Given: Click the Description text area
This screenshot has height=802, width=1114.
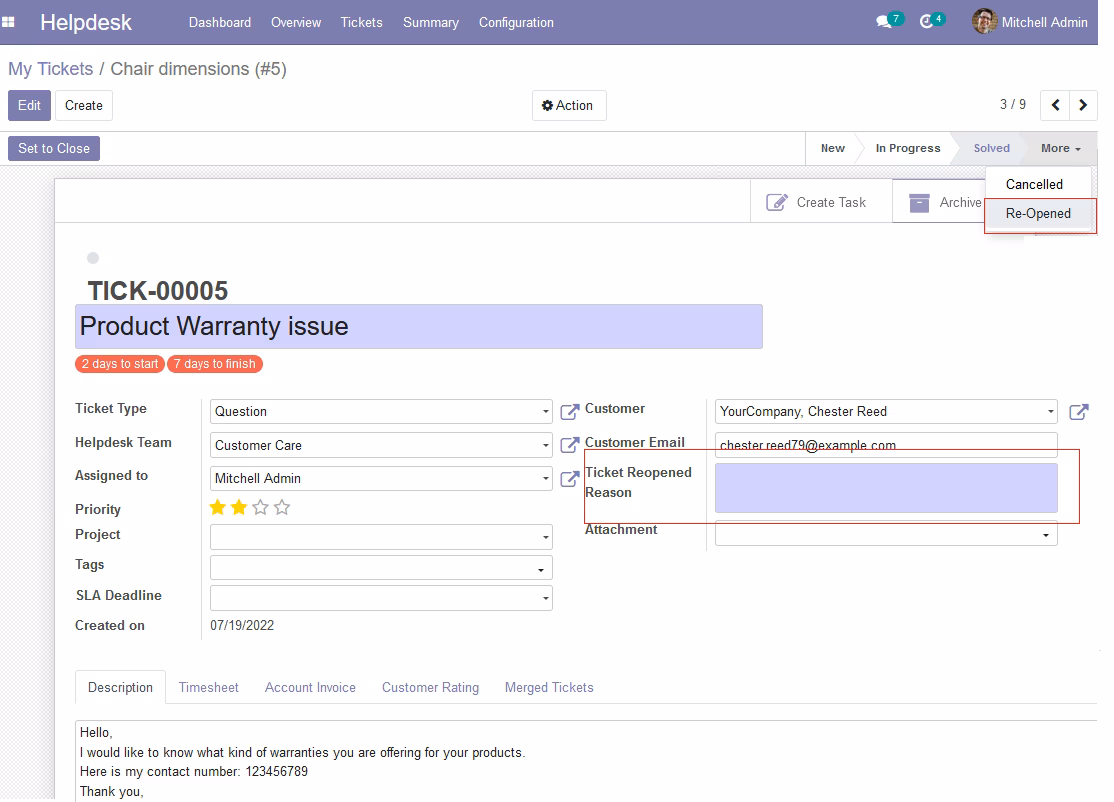Looking at the screenshot, I should 586,761.
